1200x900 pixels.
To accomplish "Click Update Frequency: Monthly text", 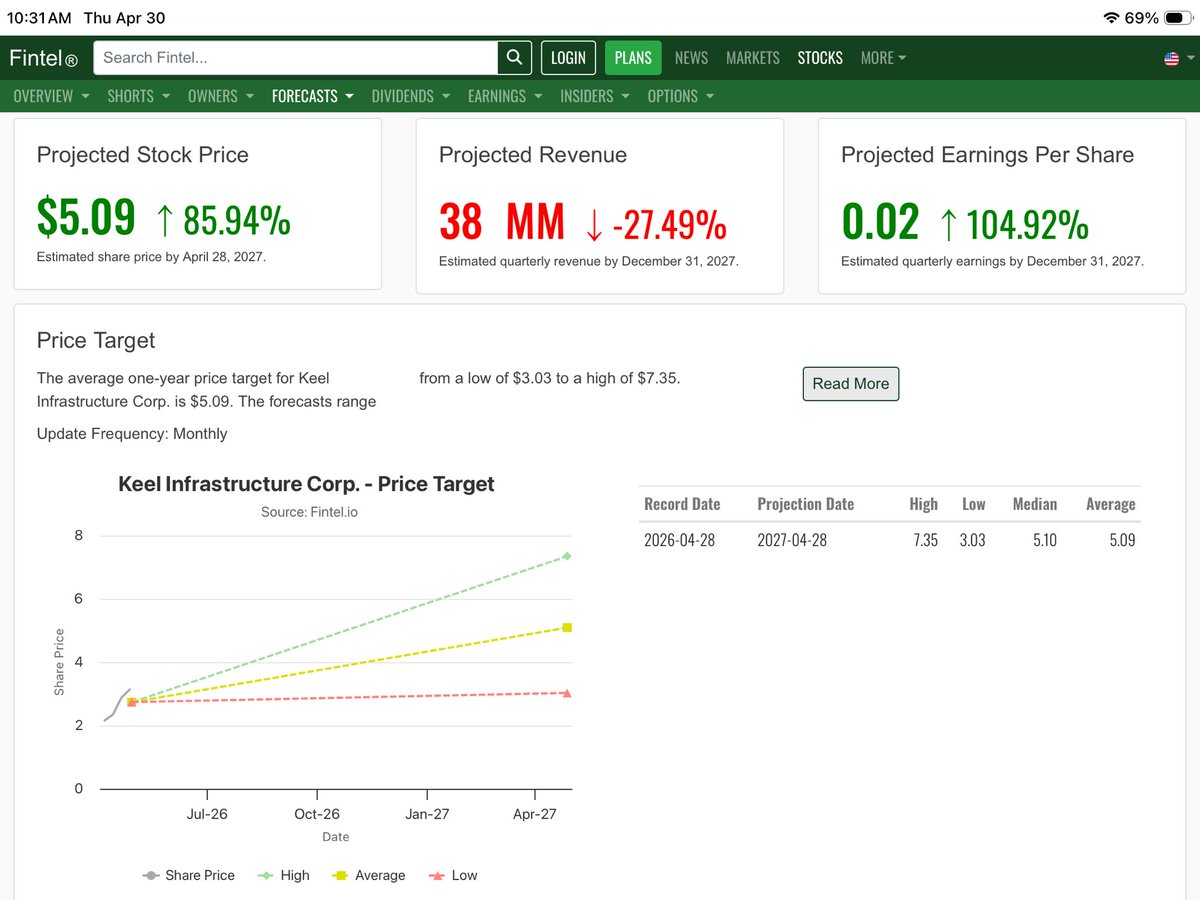I will point(132,434).
